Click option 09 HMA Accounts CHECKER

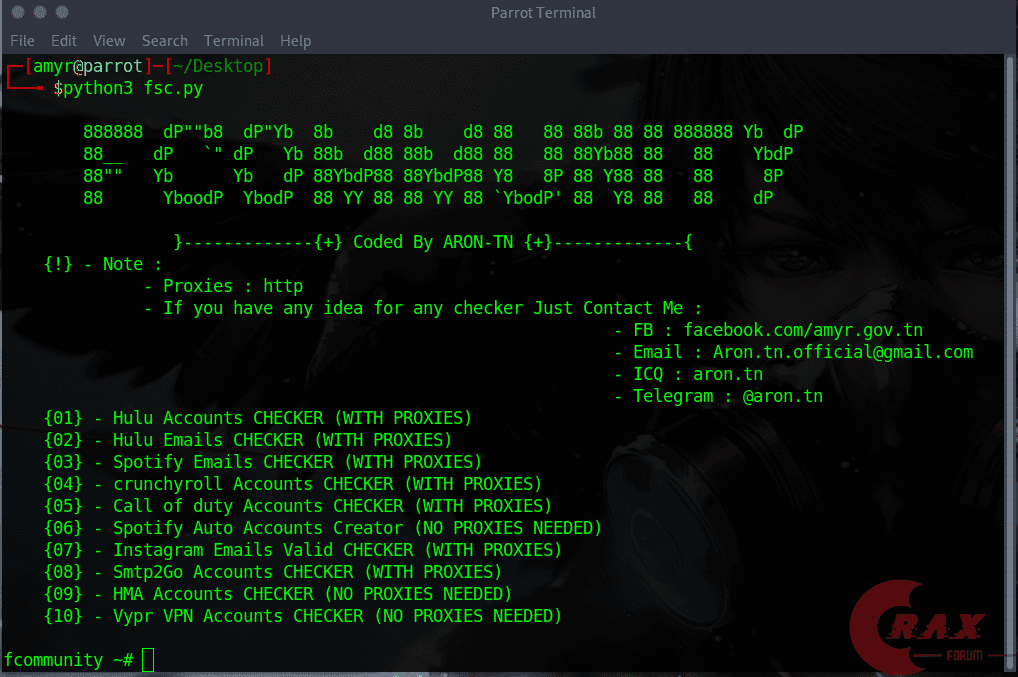tap(278, 595)
